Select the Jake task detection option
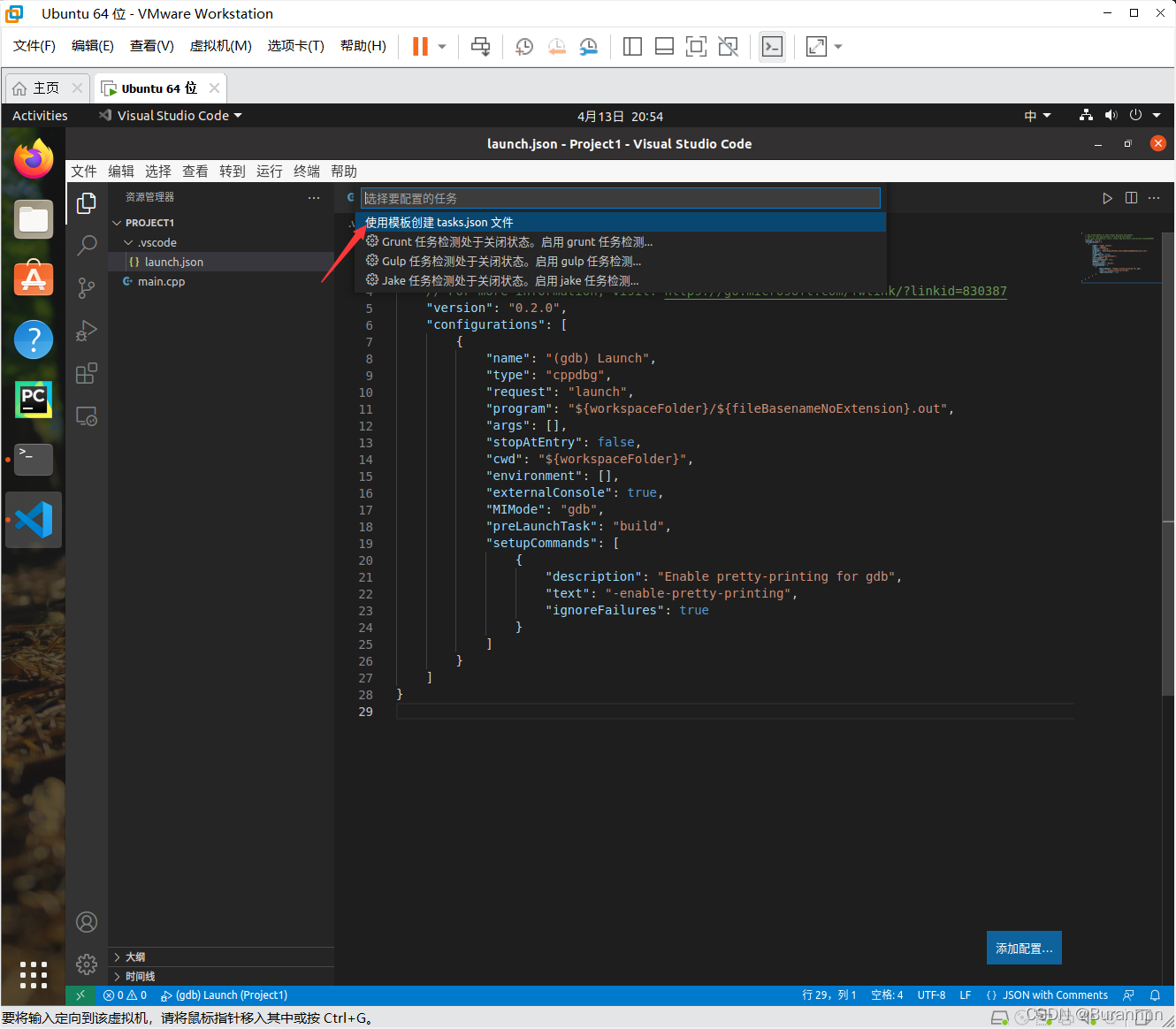This screenshot has height=1029, width=1176. [621, 280]
